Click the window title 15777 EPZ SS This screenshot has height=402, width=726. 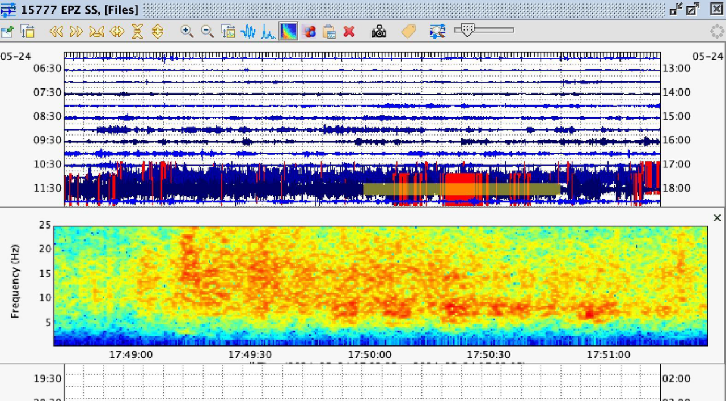(x=79, y=9)
